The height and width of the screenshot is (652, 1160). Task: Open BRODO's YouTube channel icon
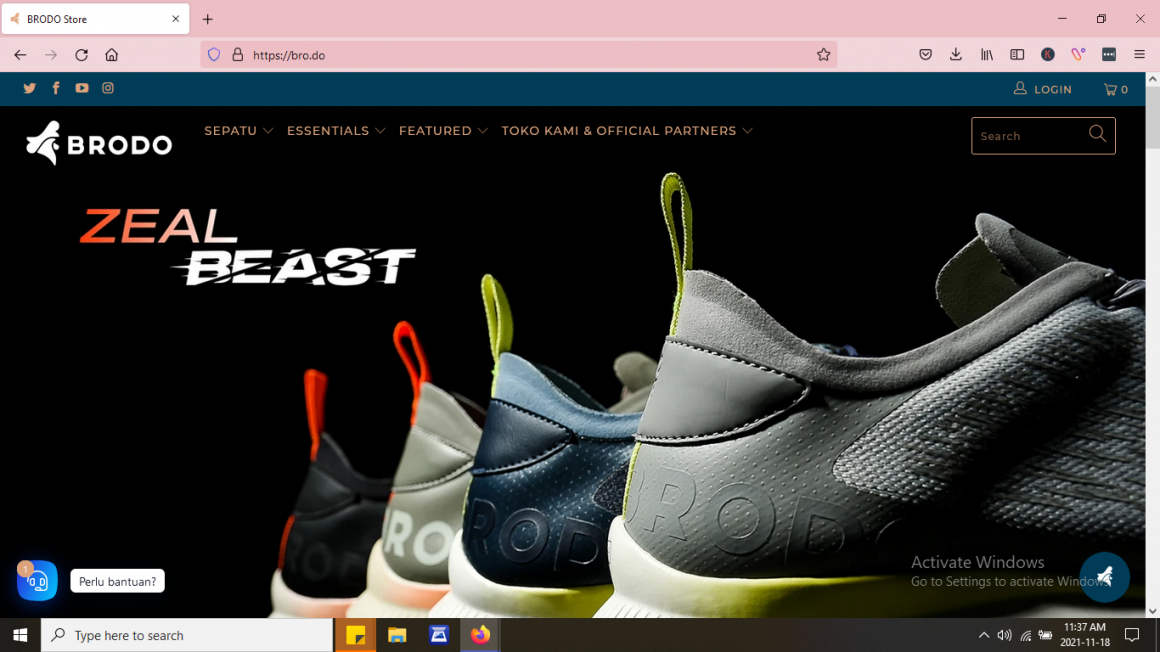point(82,88)
